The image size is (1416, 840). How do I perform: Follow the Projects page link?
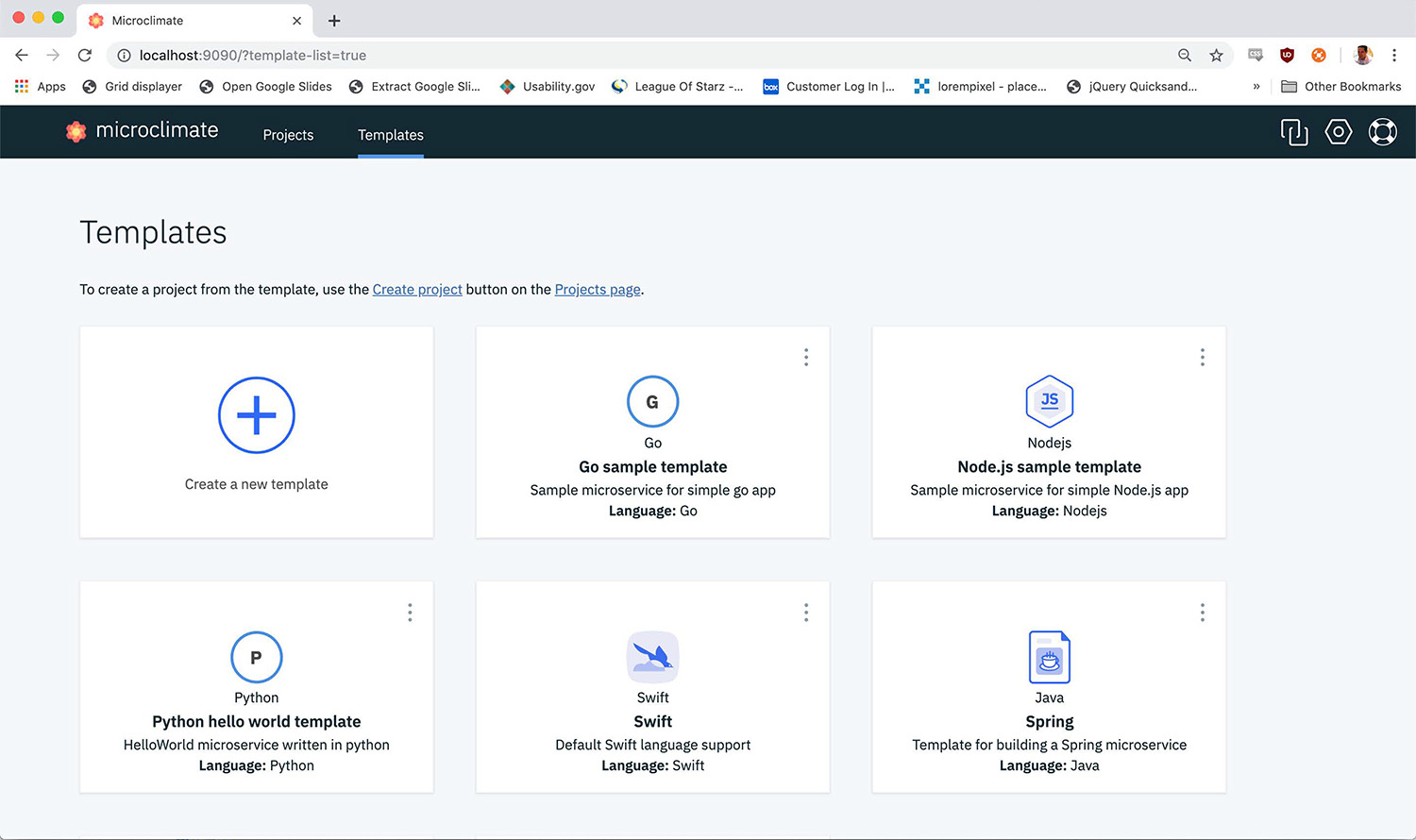[597, 289]
